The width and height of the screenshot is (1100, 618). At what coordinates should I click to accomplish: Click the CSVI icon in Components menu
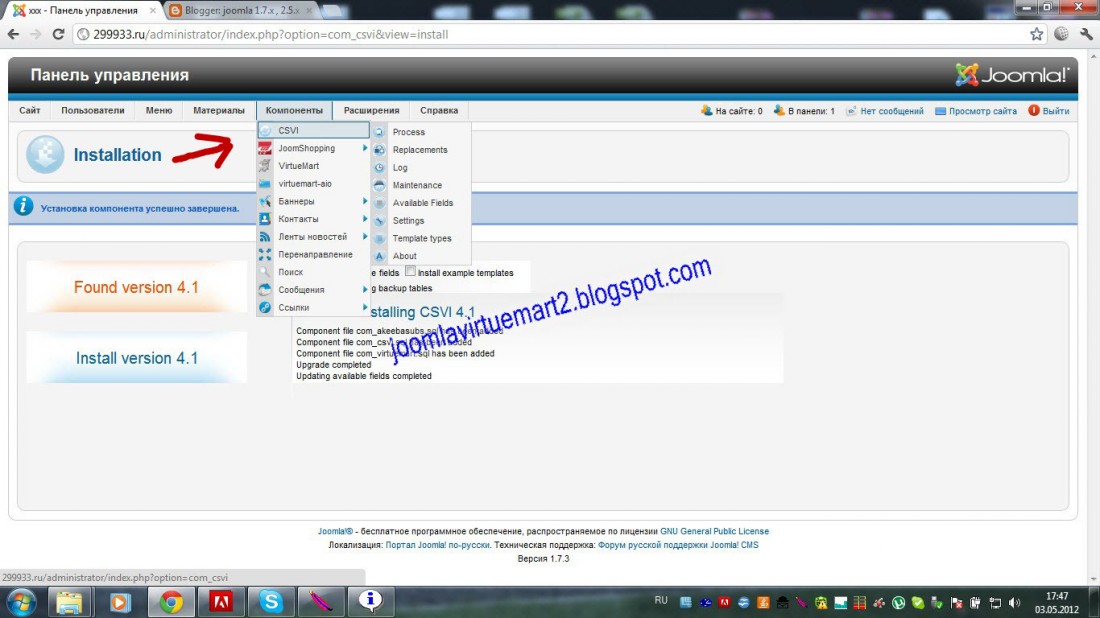[x=265, y=130]
